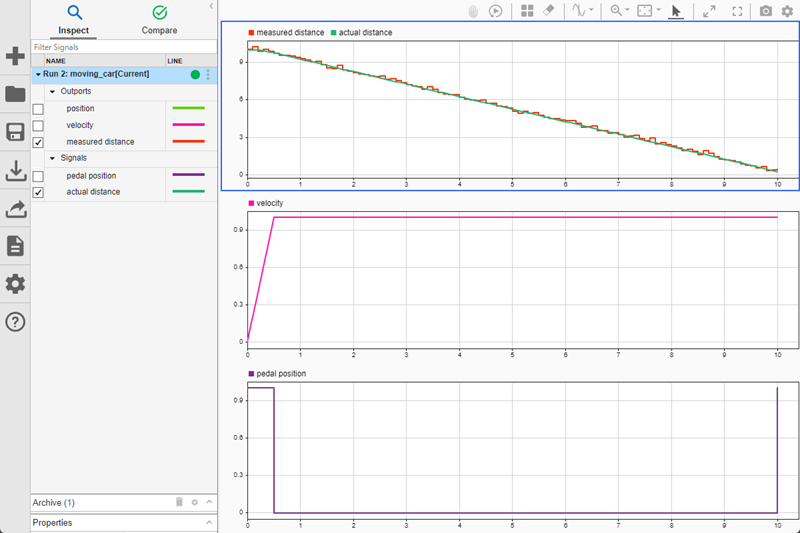Select the Inspect tab
The image size is (800, 533).
[x=73, y=20]
